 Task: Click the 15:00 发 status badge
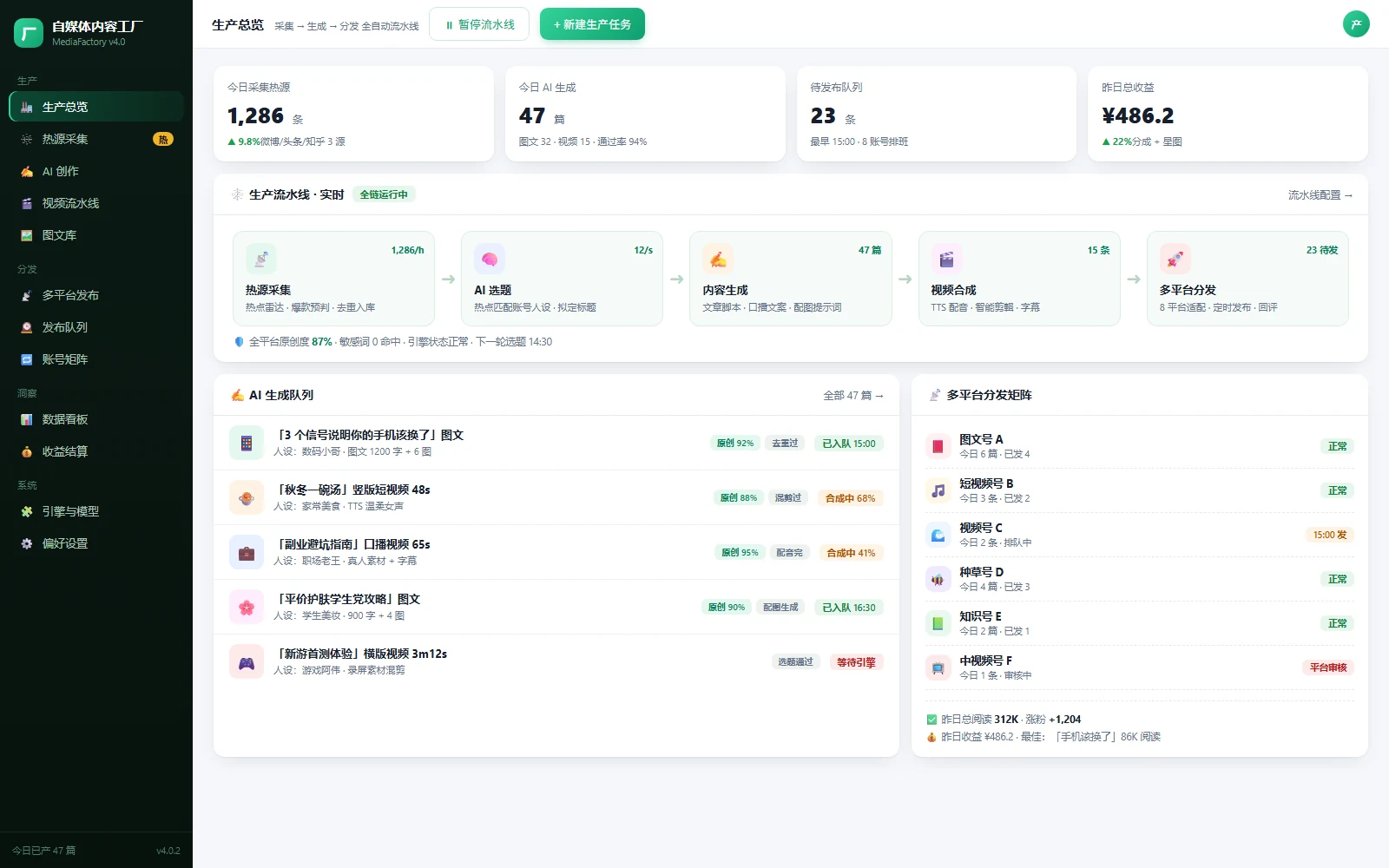pos(1330,535)
